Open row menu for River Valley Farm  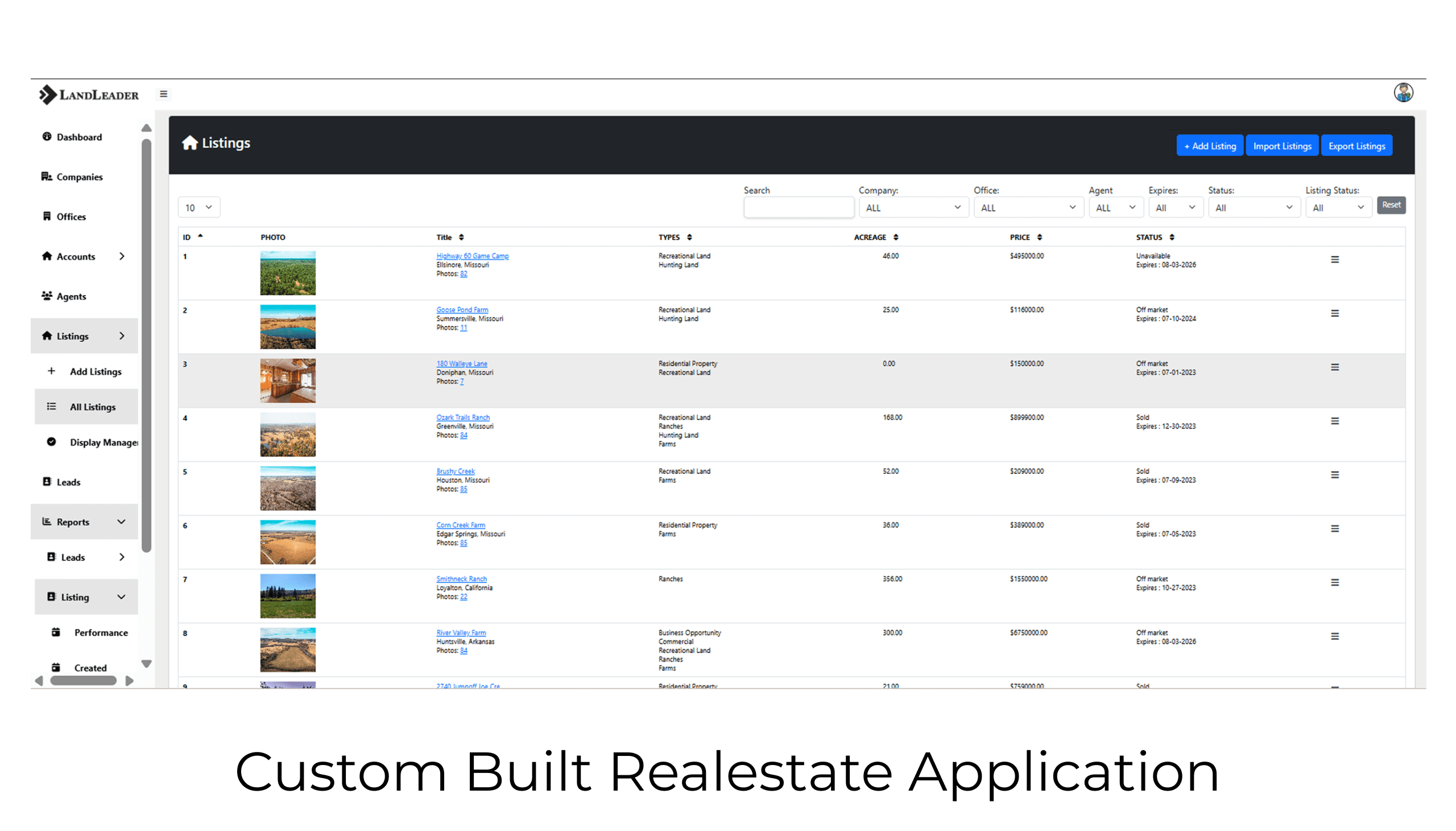pos(1334,636)
